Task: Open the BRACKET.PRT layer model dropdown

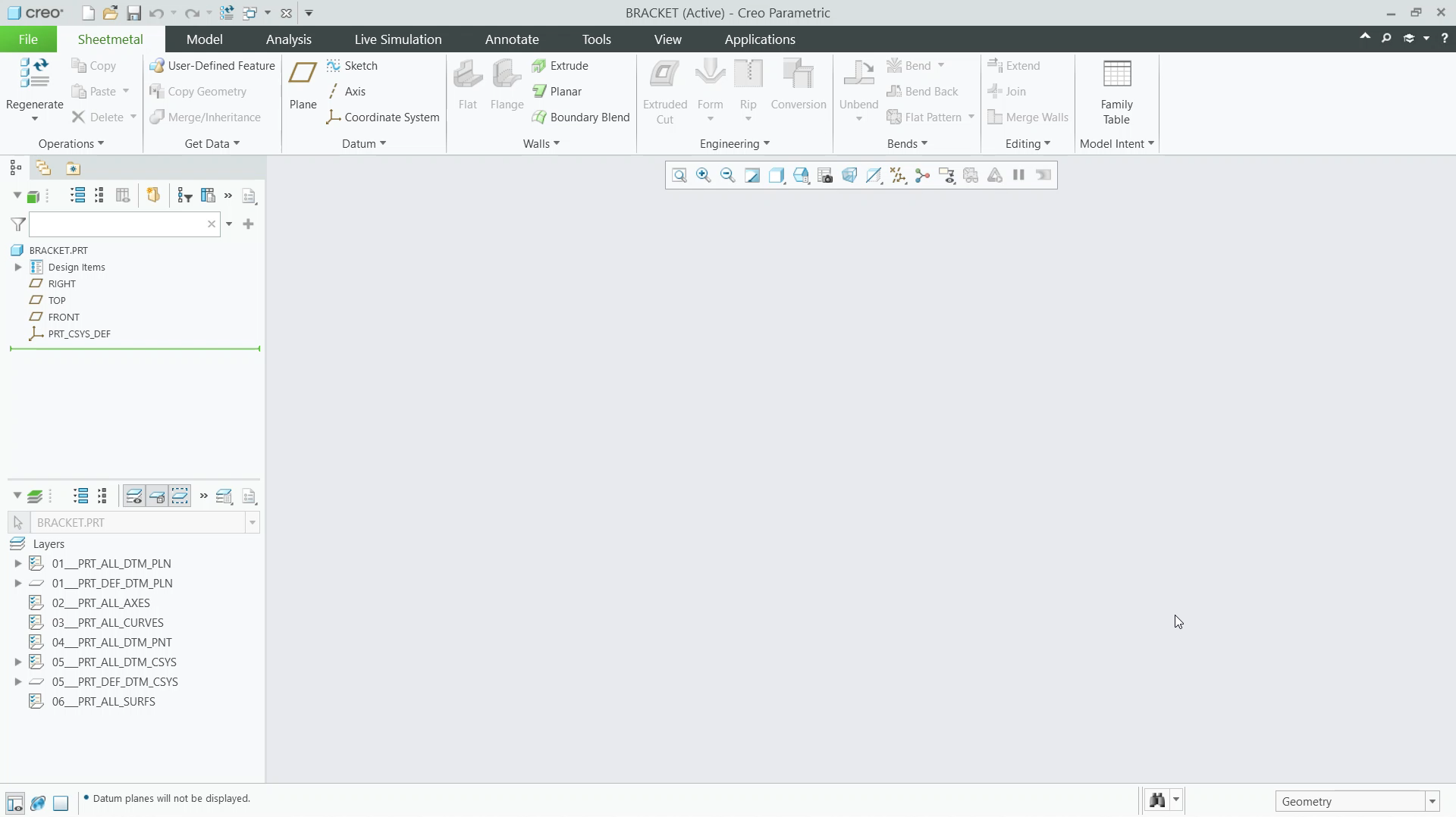Action: pyautogui.click(x=253, y=523)
